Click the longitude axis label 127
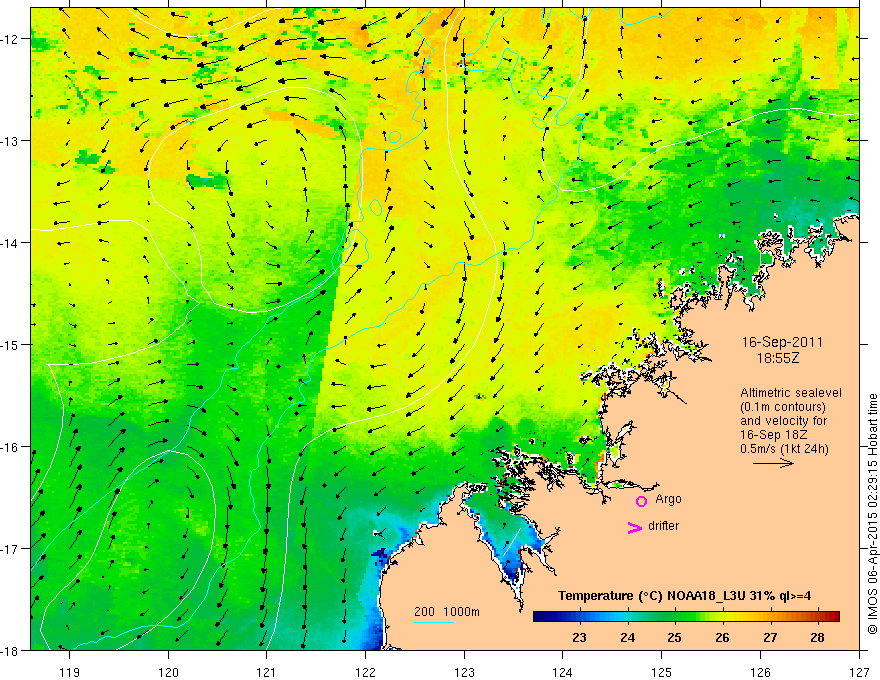880x680 pixels. pos(859,672)
